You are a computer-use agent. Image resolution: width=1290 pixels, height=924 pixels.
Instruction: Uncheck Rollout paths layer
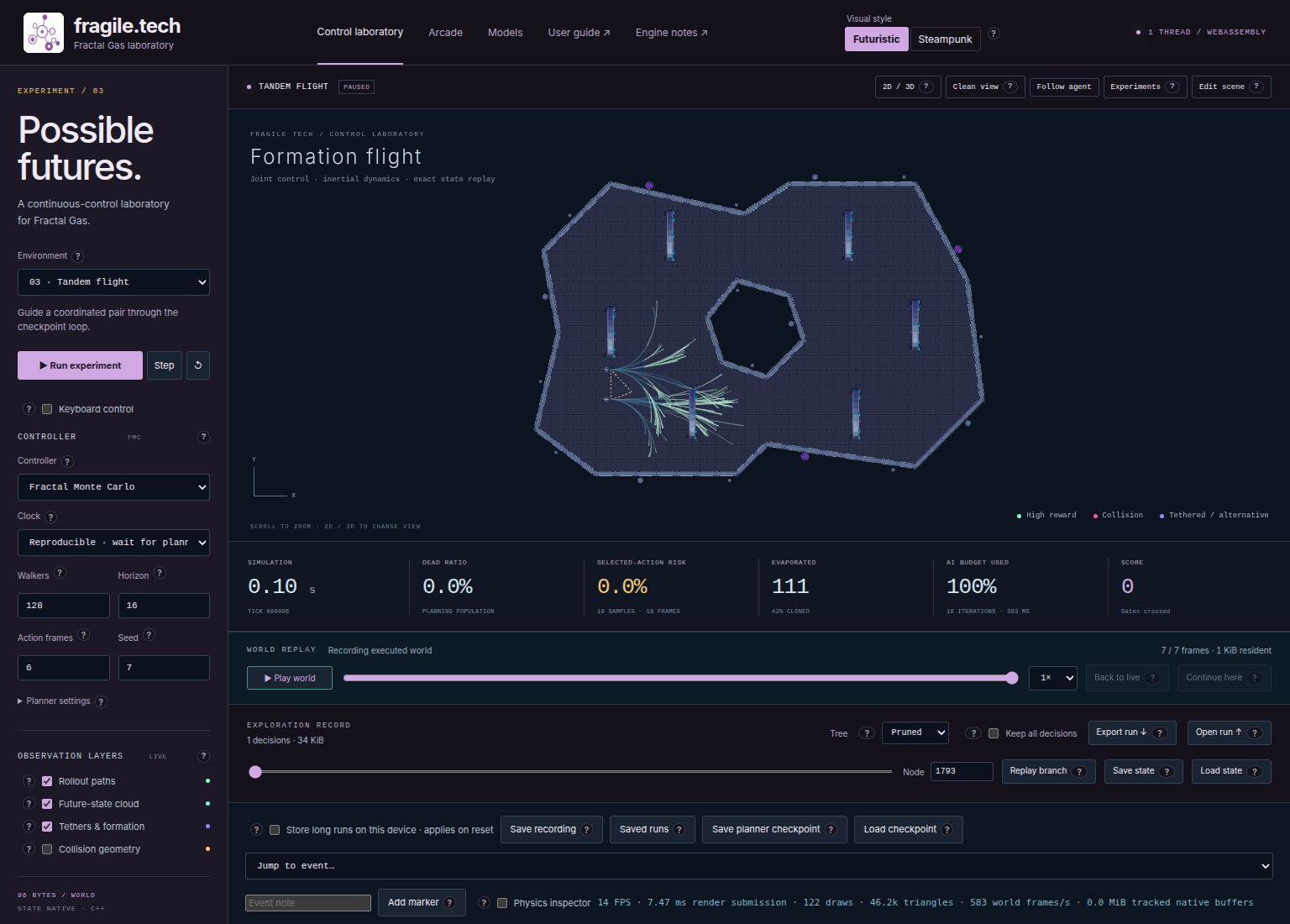coord(47,781)
